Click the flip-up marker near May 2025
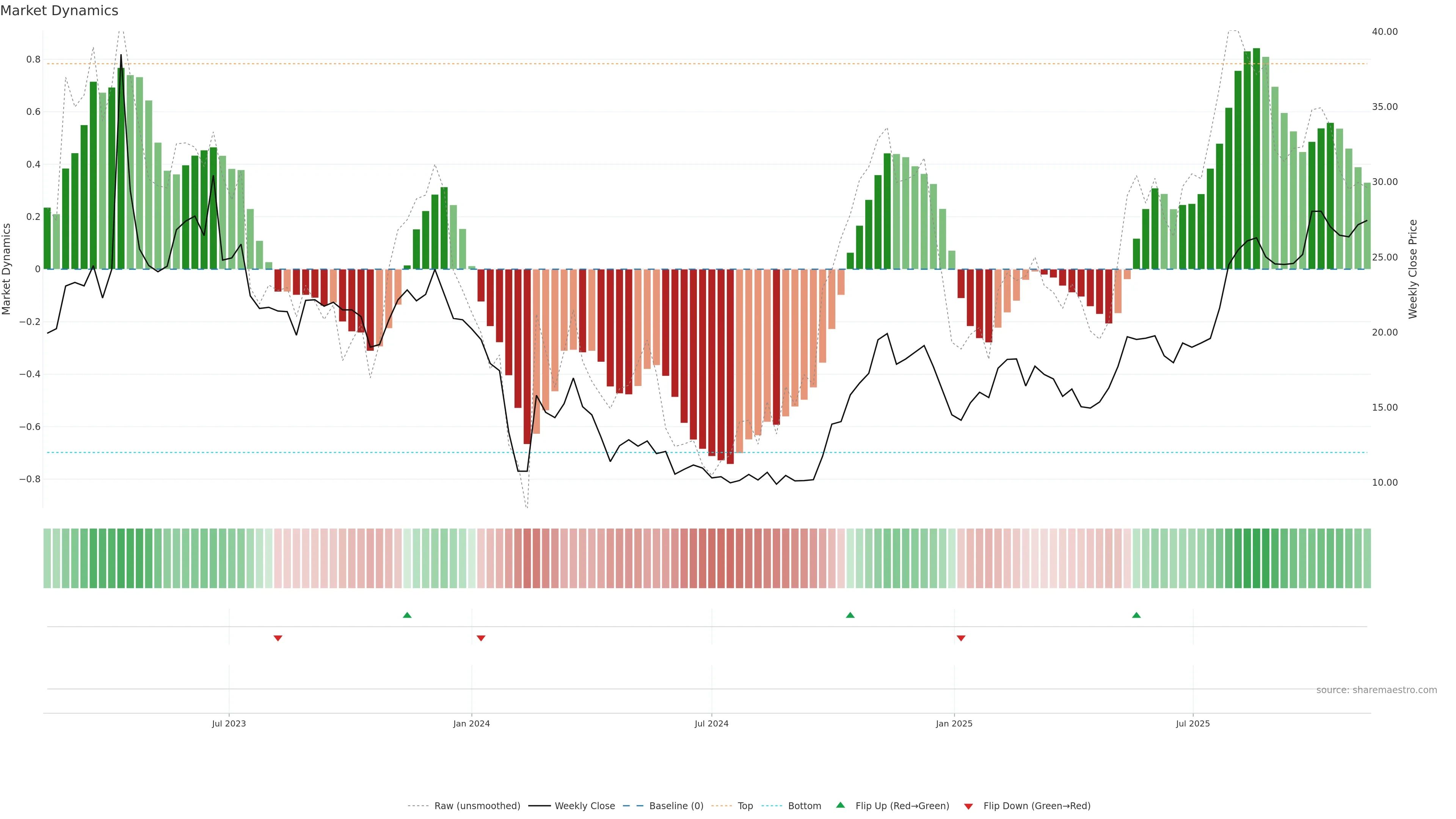Image resolution: width=1456 pixels, height=819 pixels. 1136,615
